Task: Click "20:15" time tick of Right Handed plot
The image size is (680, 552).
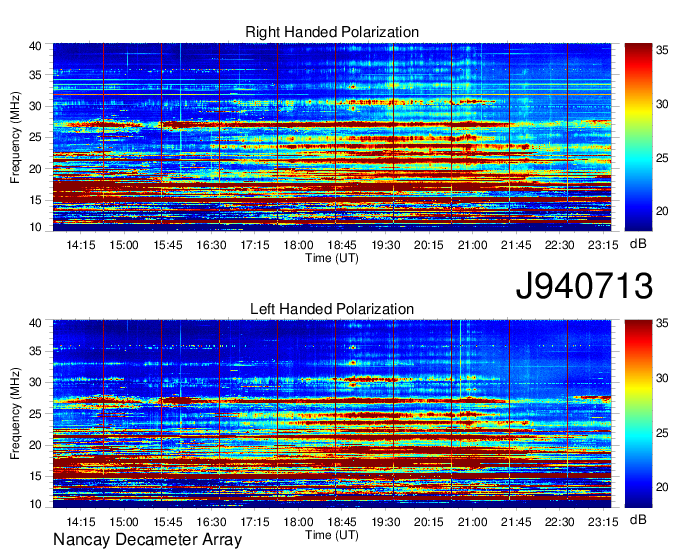Action: (429, 245)
